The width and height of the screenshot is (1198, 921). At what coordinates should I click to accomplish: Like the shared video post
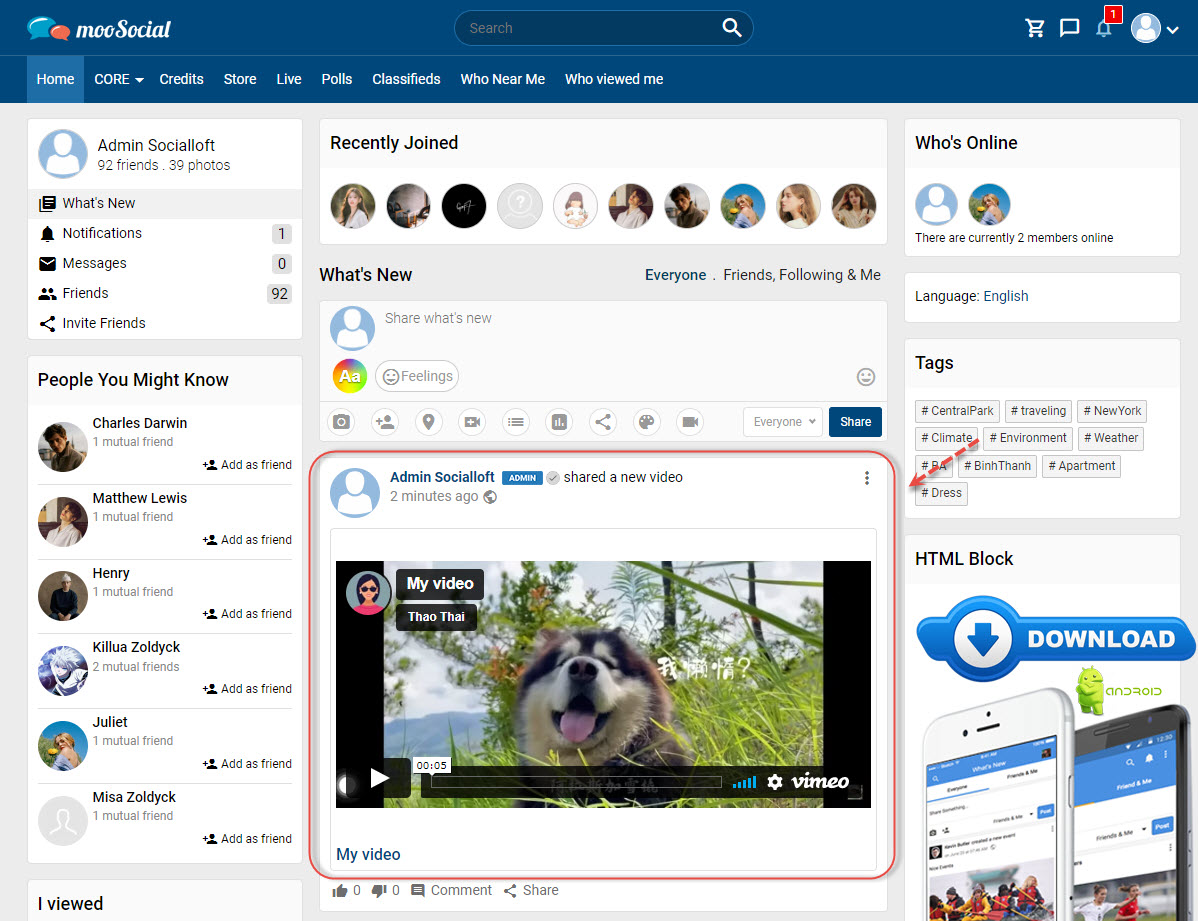coord(340,890)
